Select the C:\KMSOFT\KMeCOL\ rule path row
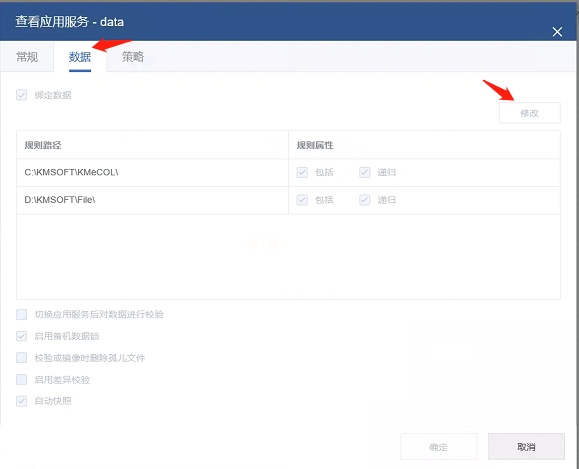Viewport: 579px width, 469px height. [x=288, y=172]
